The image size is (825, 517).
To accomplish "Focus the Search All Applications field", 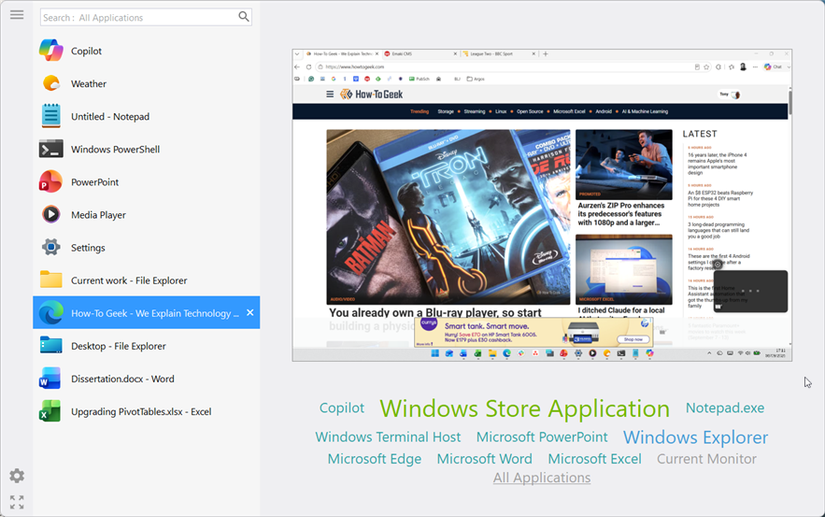I will pyautogui.click(x=146, y=17).
